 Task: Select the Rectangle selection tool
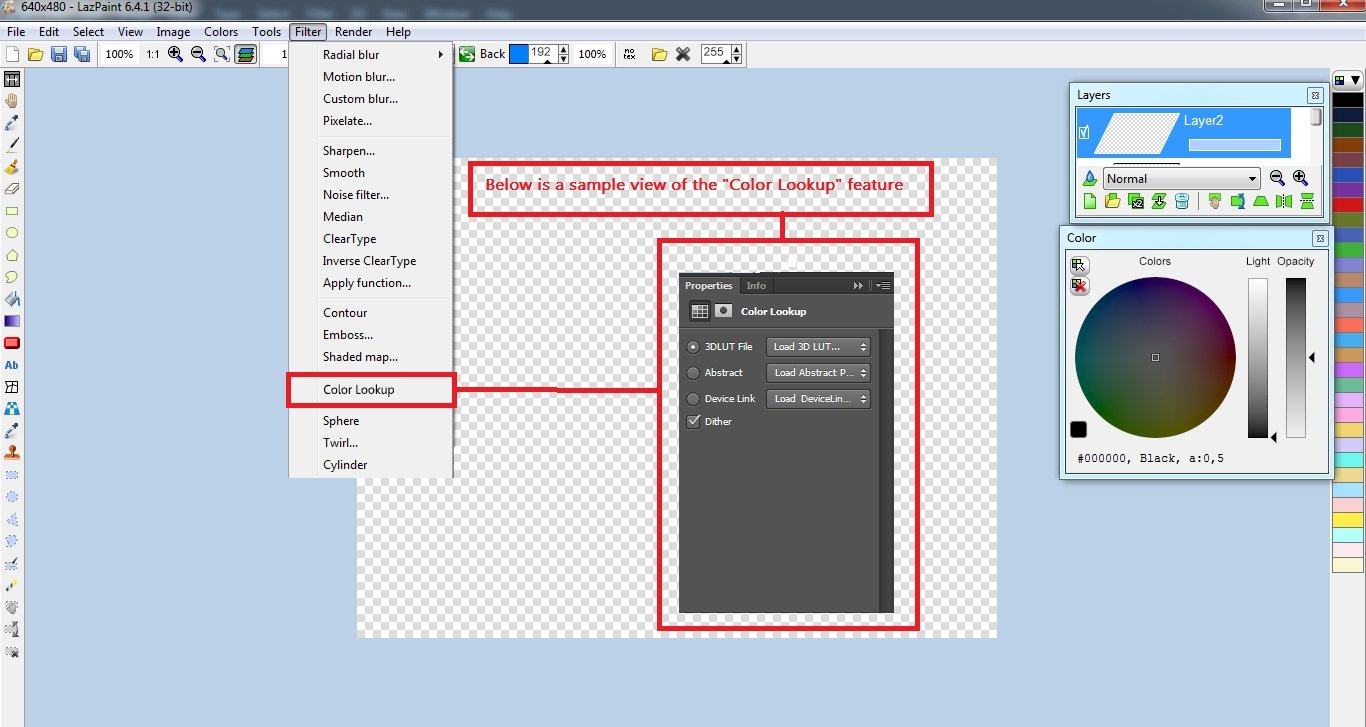coord(12,475)
